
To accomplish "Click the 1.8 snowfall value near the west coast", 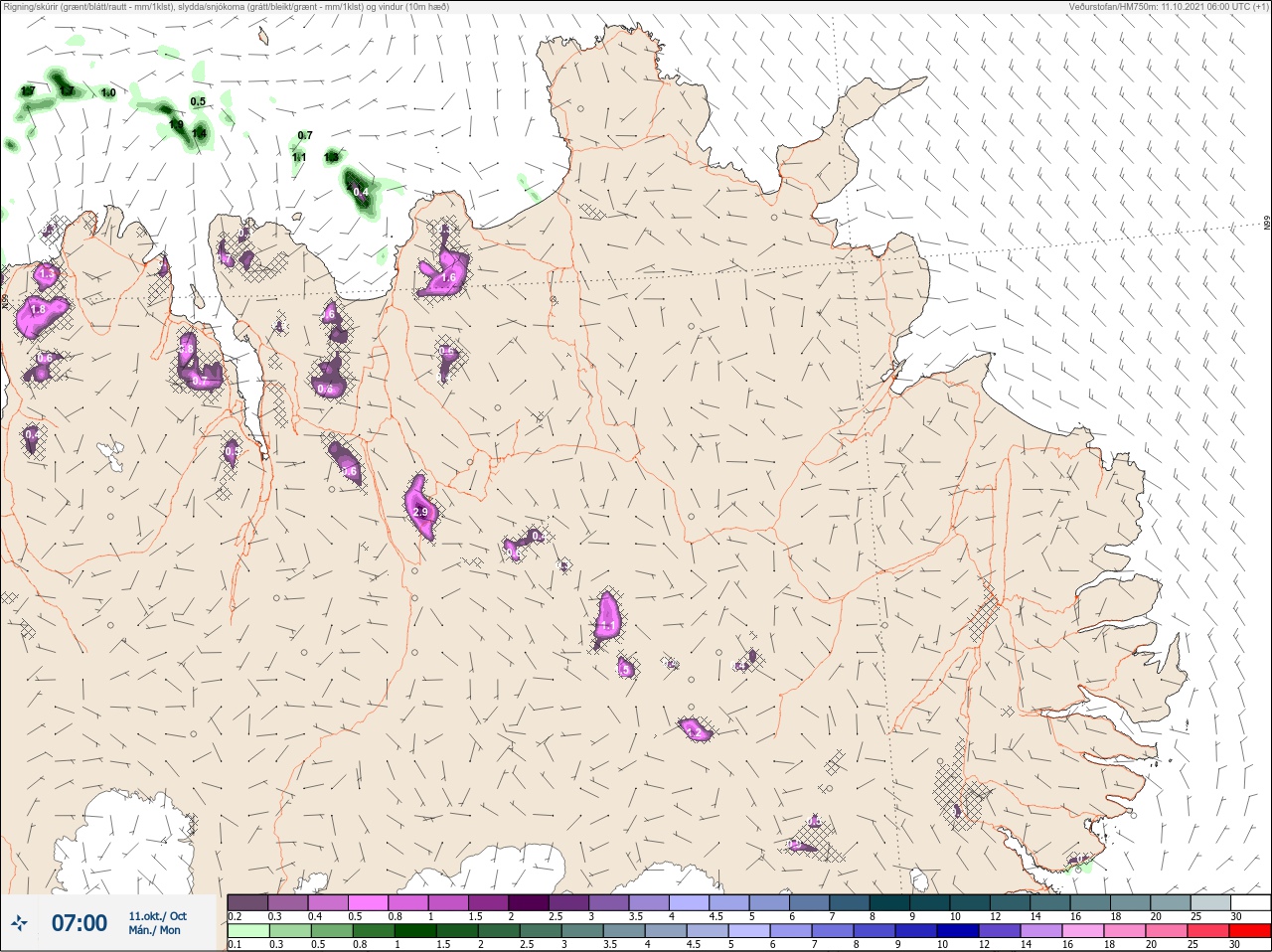I will pyautogui.click(x=38, y=310).
